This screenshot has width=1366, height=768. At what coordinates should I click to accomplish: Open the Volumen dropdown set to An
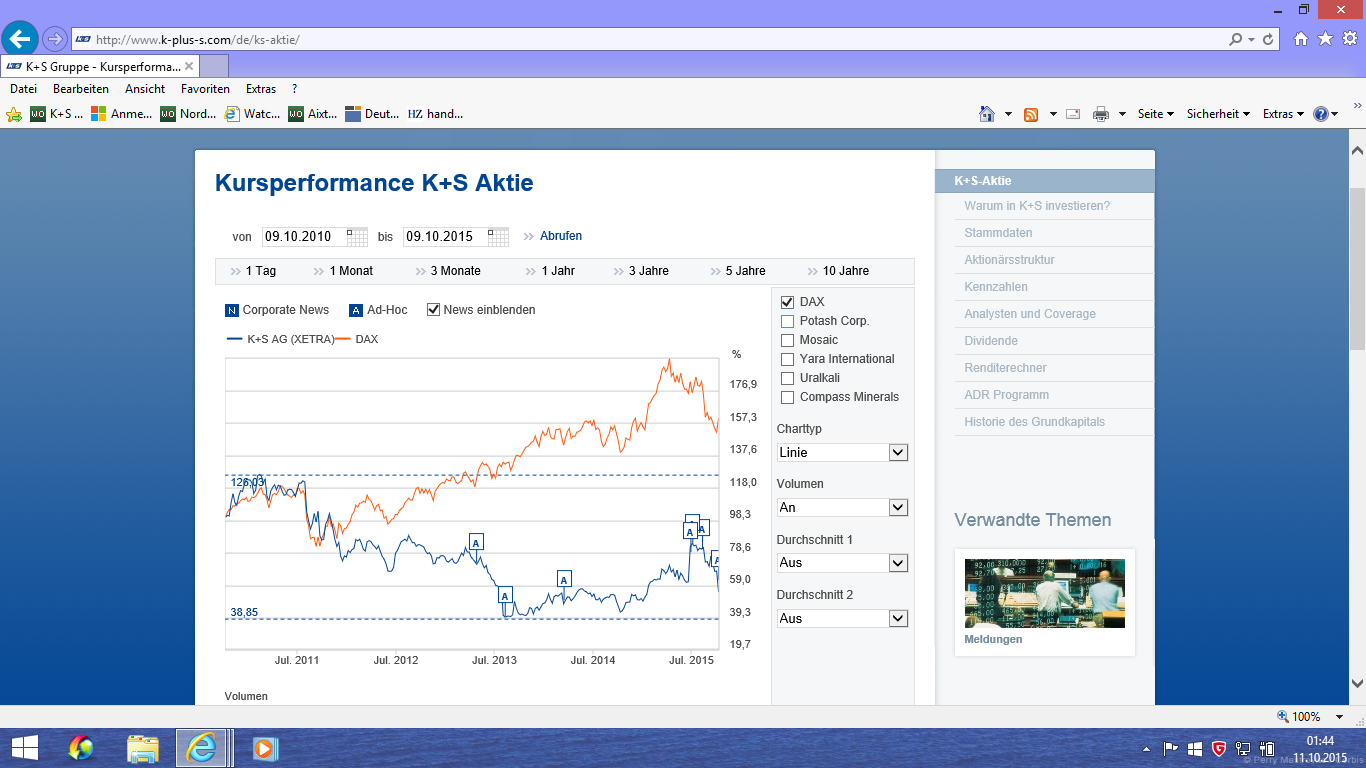(842, 507)
